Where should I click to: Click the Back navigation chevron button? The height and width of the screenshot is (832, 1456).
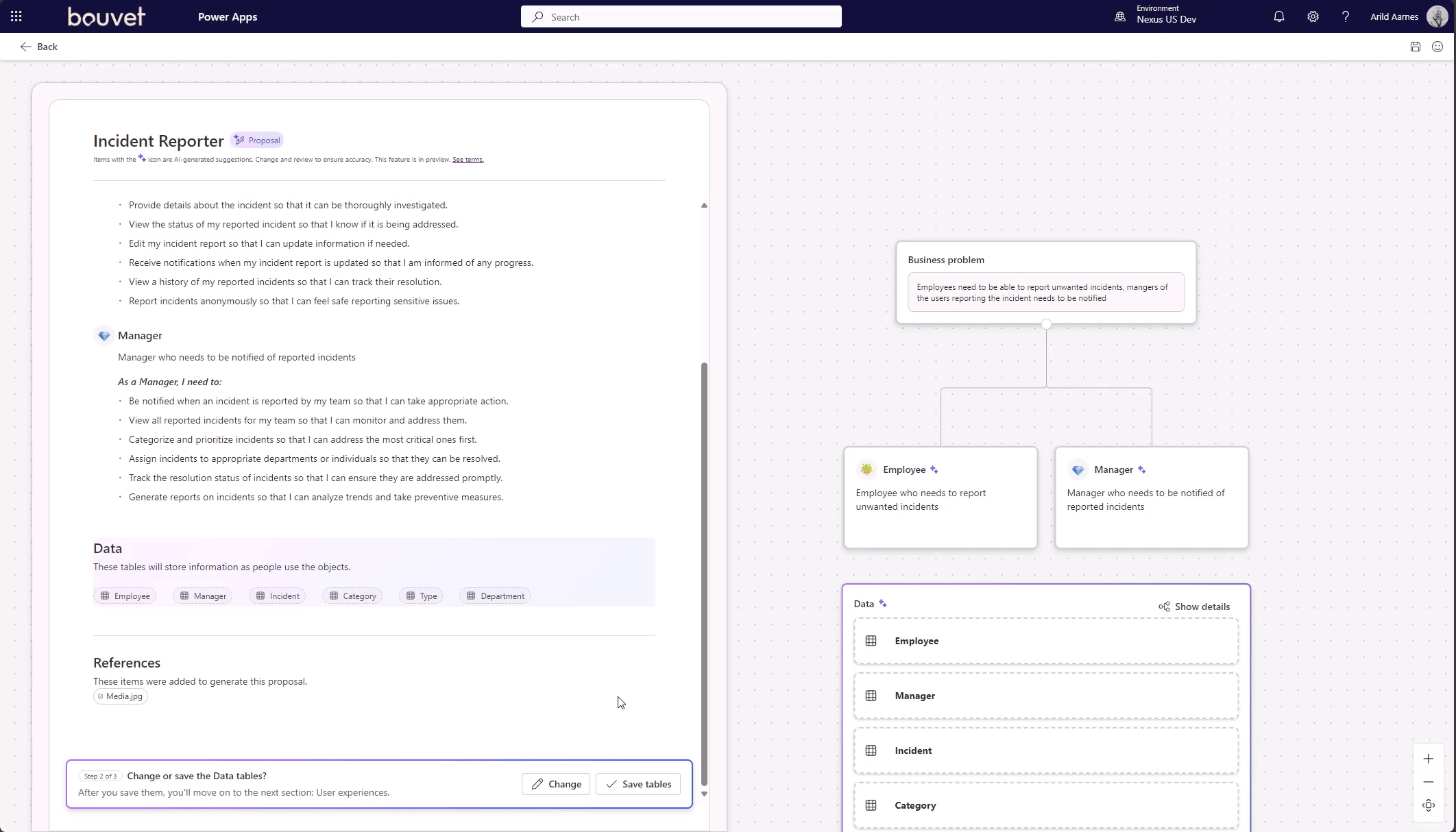tap(24, 46)
